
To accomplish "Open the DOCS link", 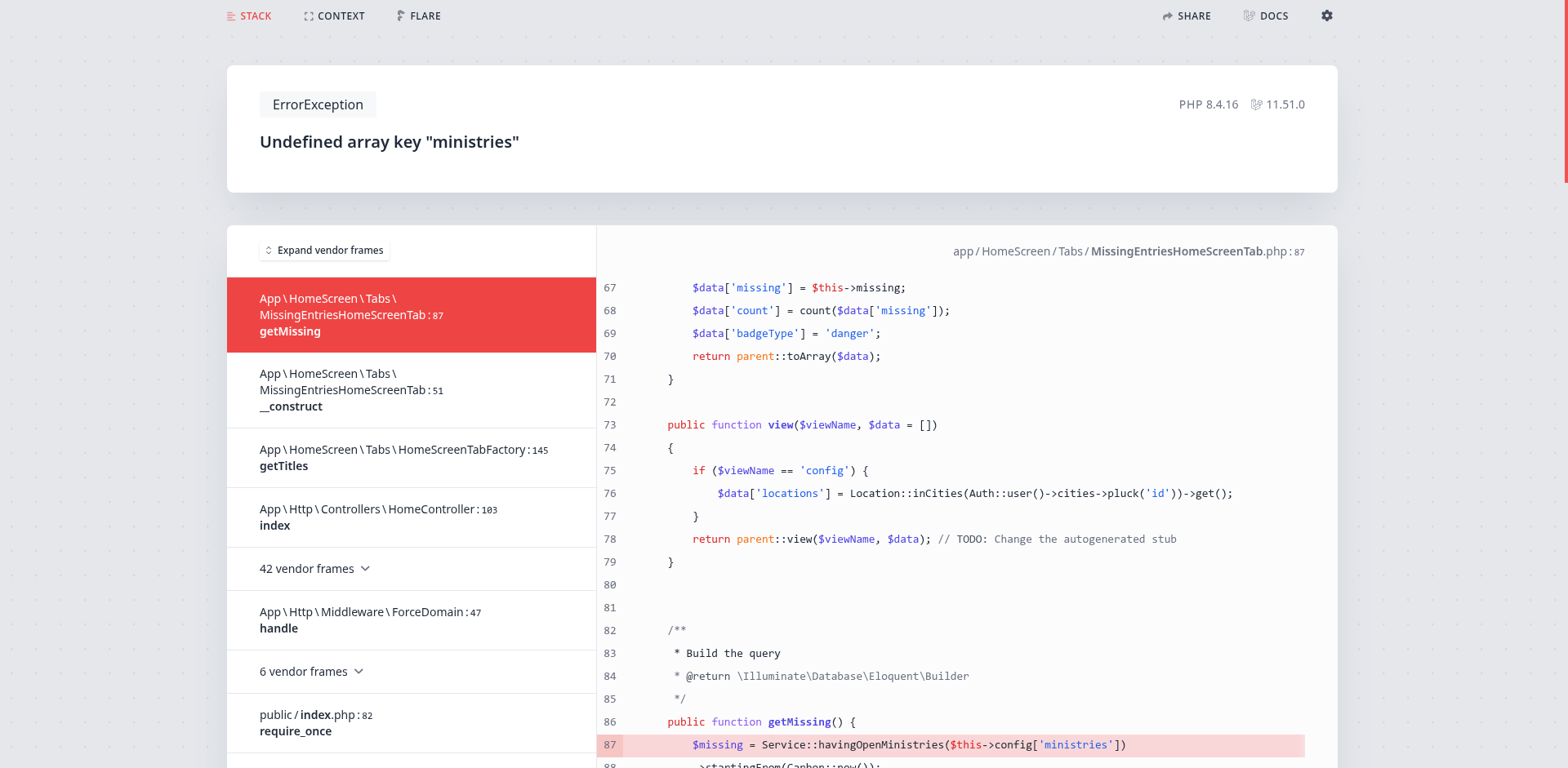I will tap(1266, 16).
